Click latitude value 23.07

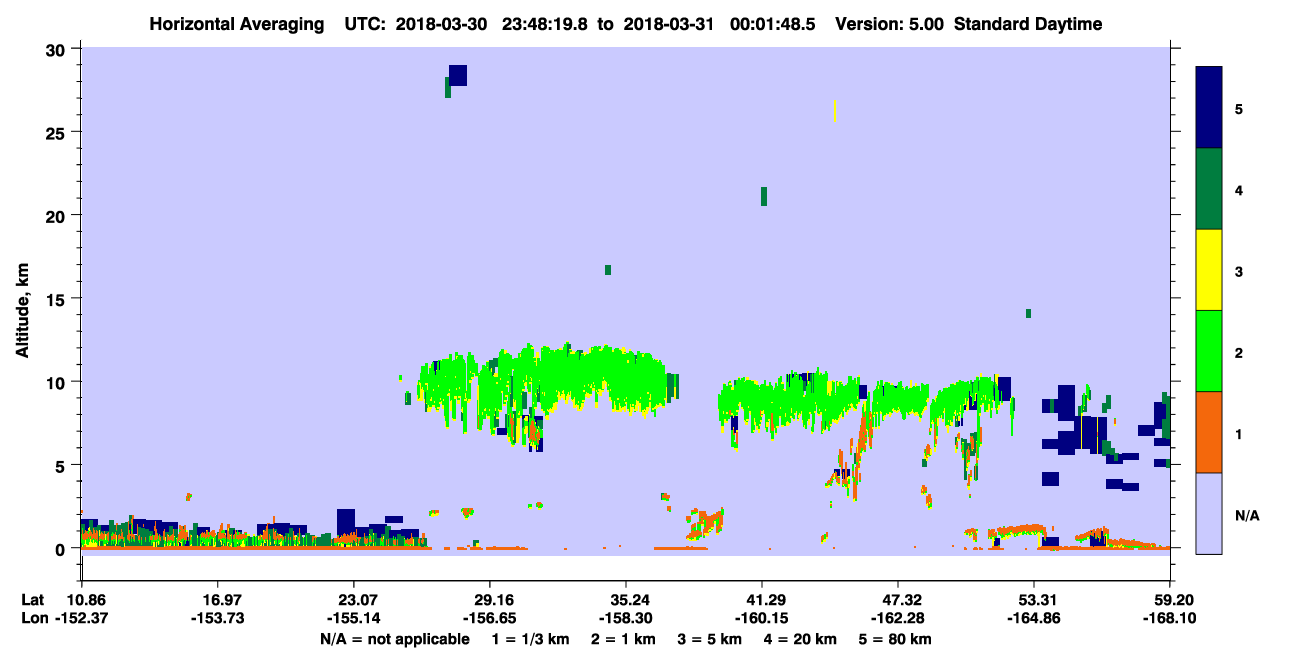coord(353,600)
